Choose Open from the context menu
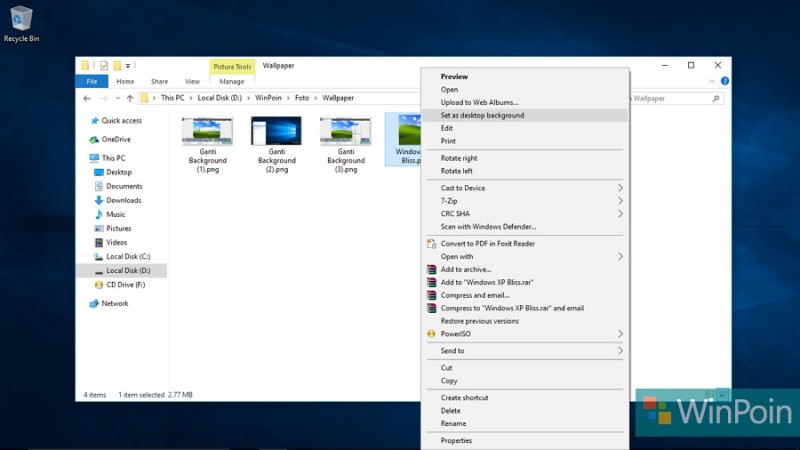Screen dimensions: 800x450 (x=525, y=90)
